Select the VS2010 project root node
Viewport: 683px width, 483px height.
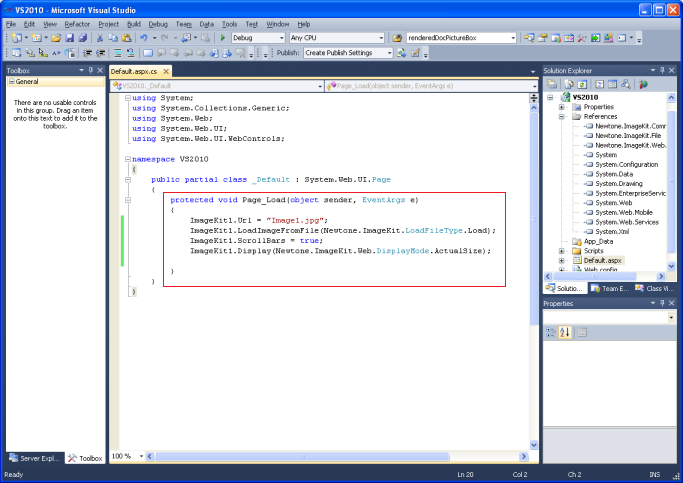tap(585, 97)
